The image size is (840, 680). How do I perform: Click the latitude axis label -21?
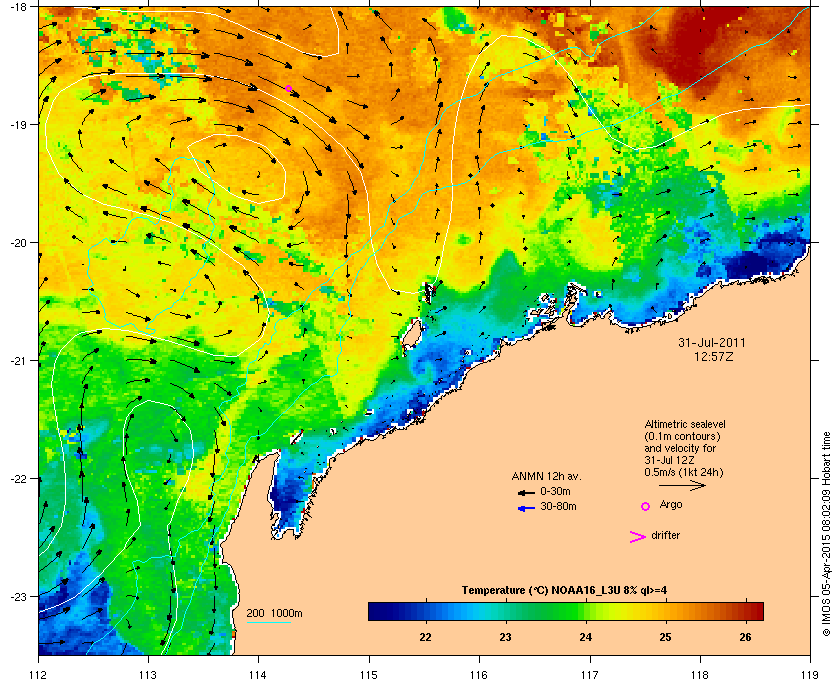[x=17, y=361]
